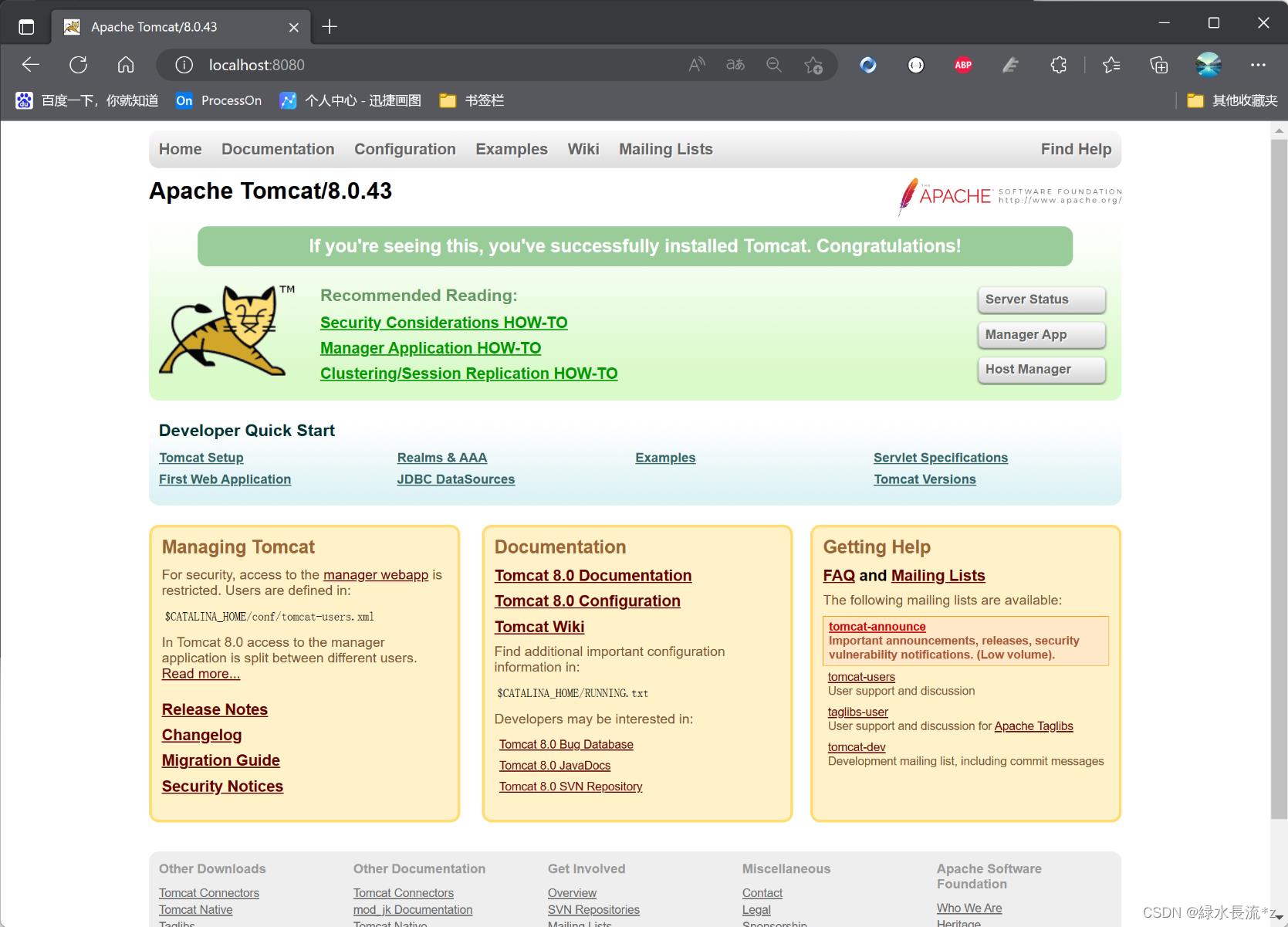Viewport: 1288px width, 927px height.
Task: Open the Migration Guide link
Action: 221,760
